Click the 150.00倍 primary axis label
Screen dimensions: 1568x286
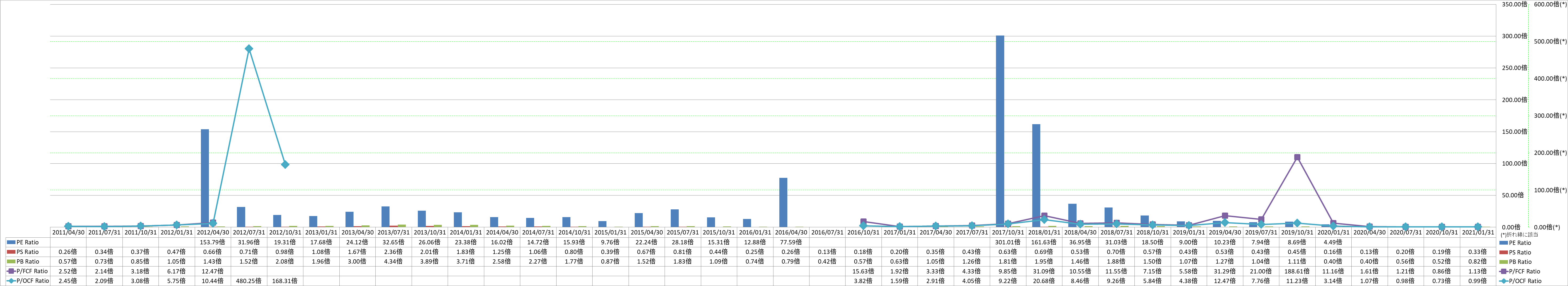coord(1514,131)
